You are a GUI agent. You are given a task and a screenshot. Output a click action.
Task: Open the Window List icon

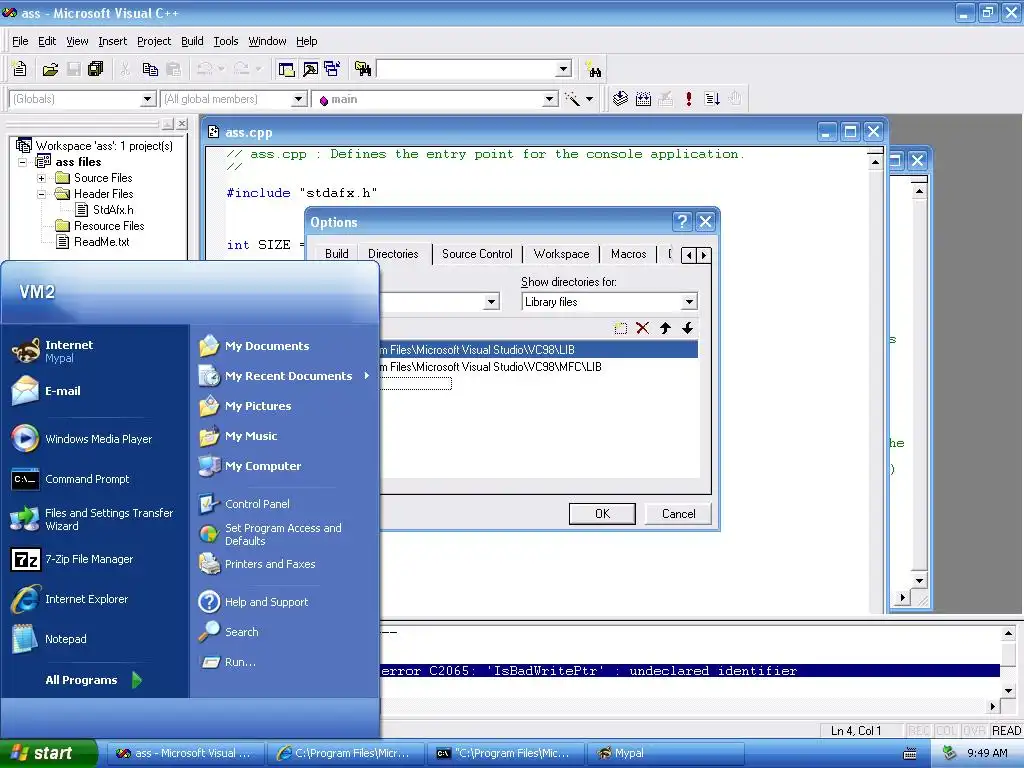pos(332,69)
